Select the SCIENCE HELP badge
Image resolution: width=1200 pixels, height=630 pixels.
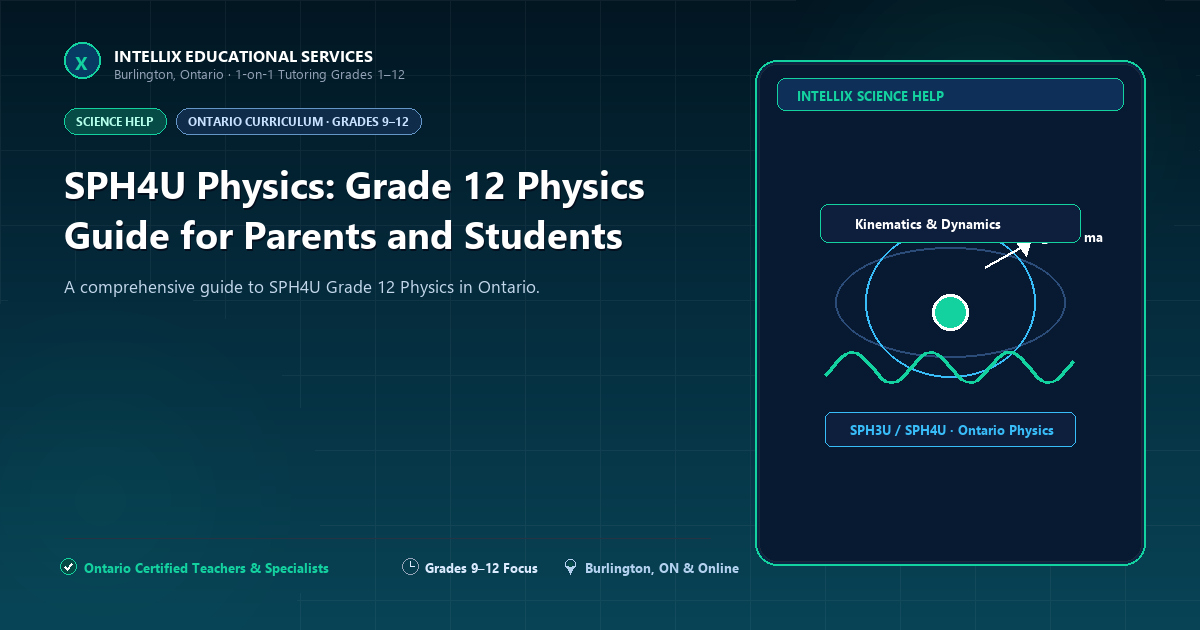[x=115, y=122]
